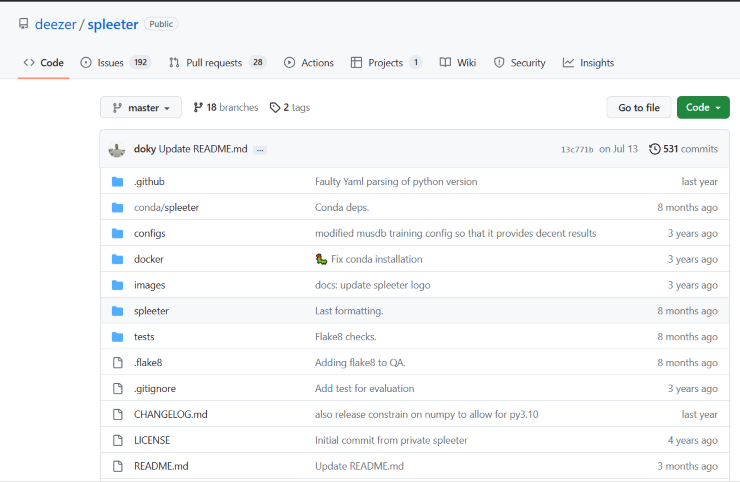Open the deezer owner link
740x482 pixels.
pos(55,24)
